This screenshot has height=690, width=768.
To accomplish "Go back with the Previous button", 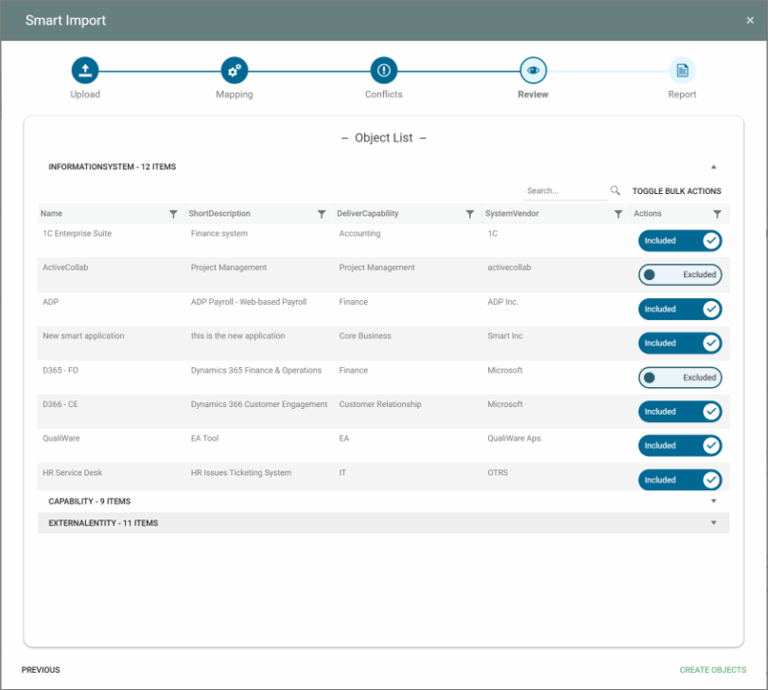I will pyautogui.click(x=41, y=670).
